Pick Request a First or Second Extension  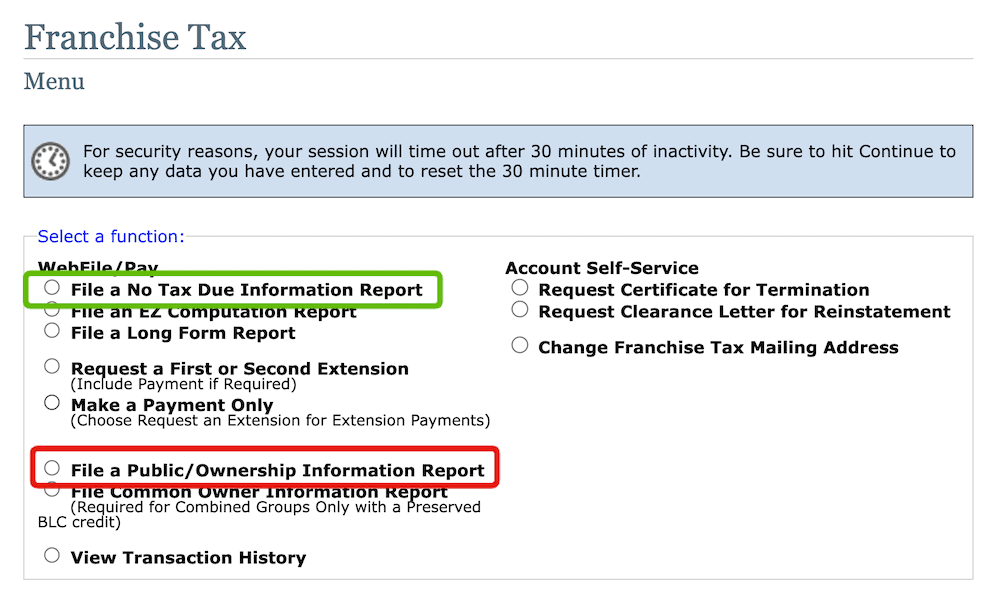(51, 366)
